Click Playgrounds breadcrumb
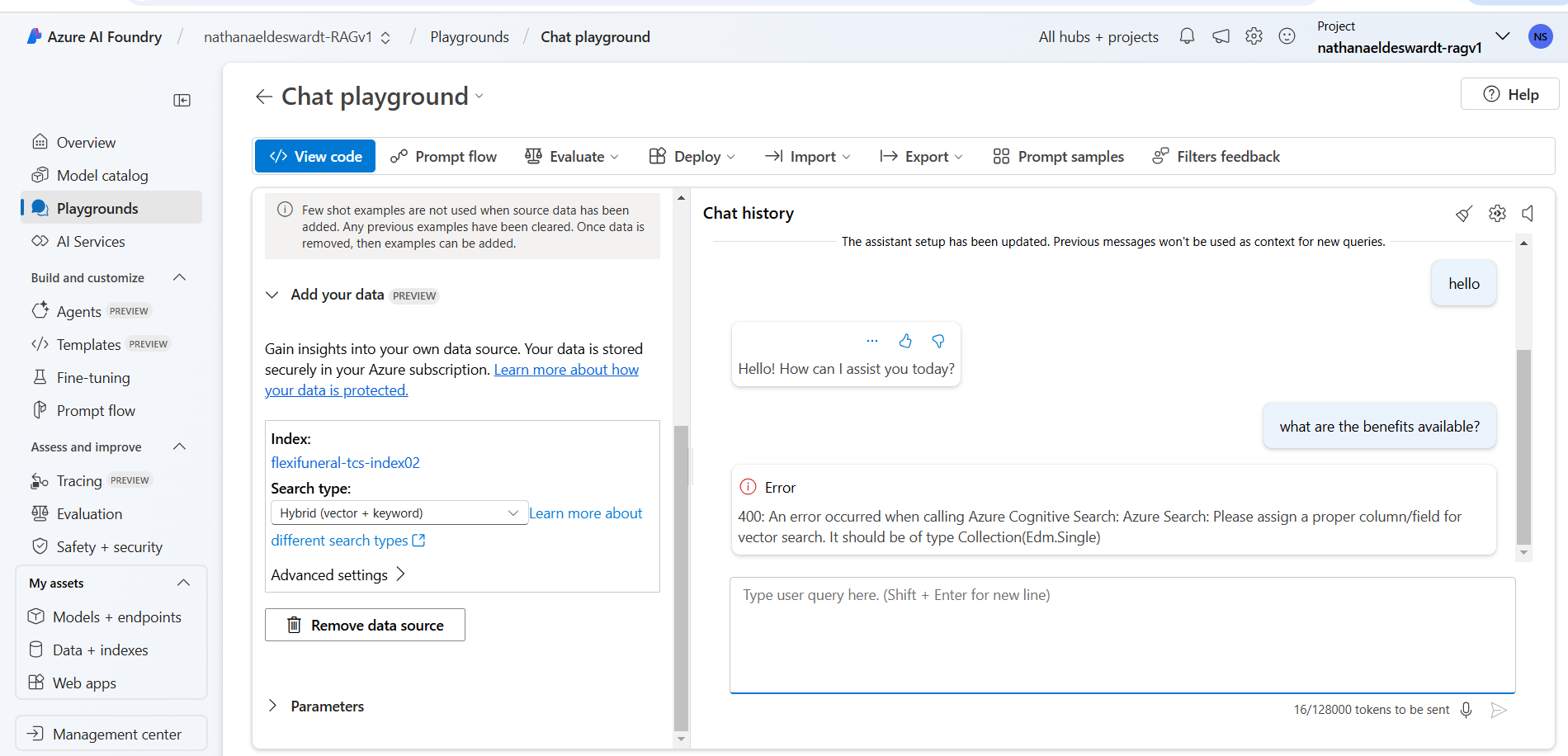 (470, 37)
